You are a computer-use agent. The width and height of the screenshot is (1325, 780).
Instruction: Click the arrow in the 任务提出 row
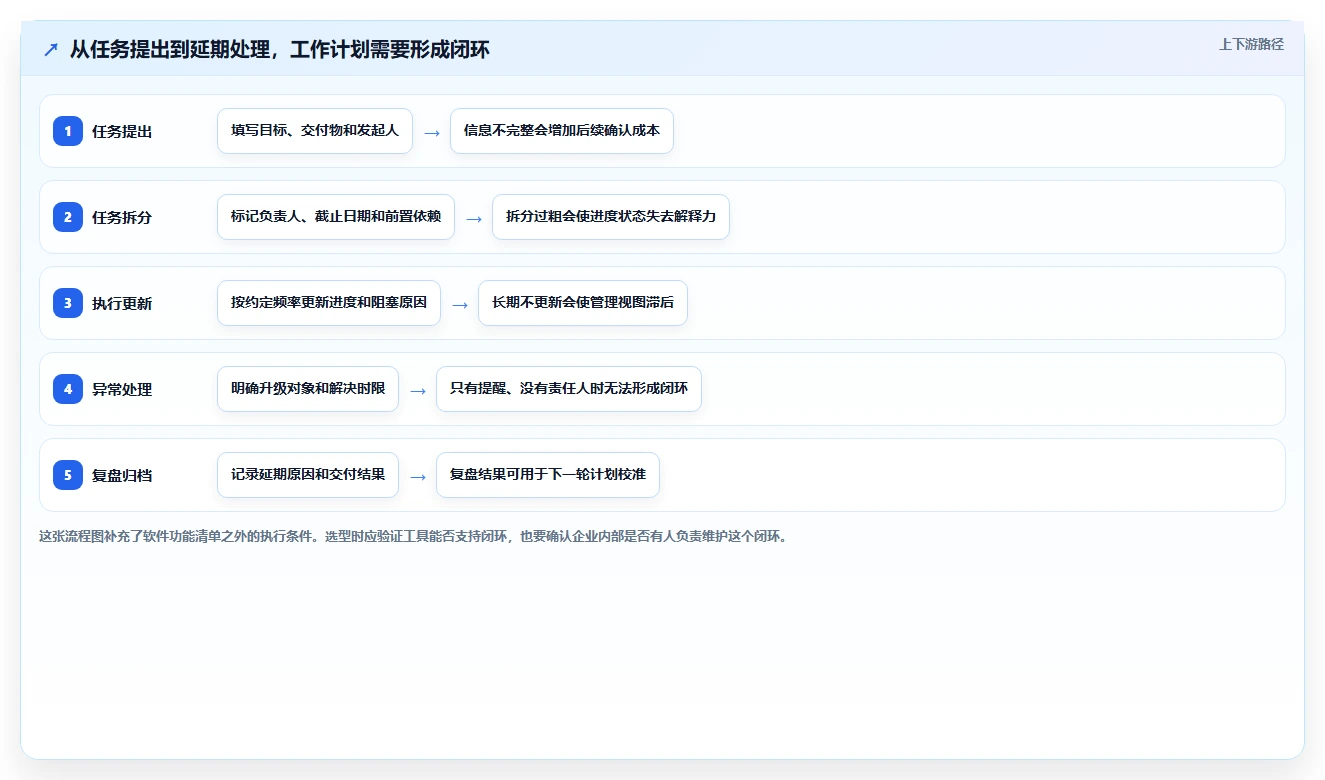(432, 132)
